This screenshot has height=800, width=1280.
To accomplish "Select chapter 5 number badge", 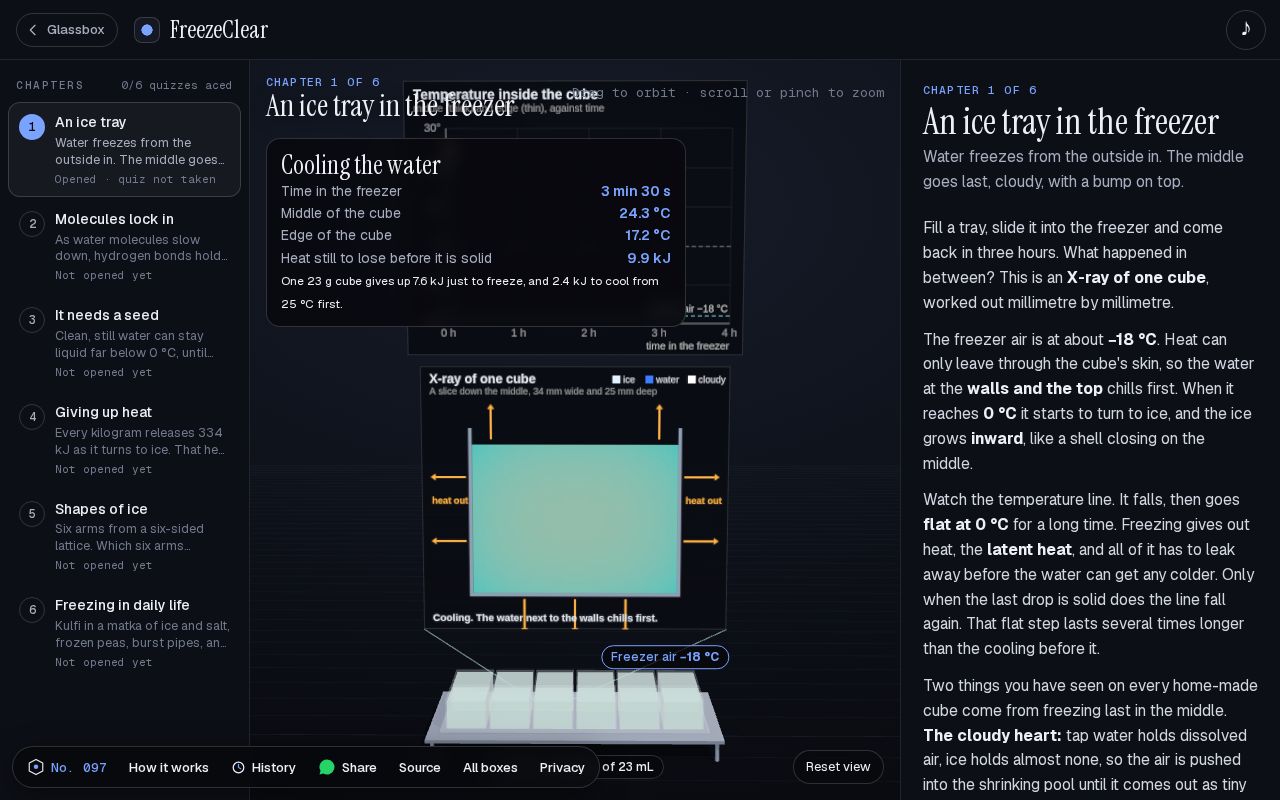I will point(32,514).
